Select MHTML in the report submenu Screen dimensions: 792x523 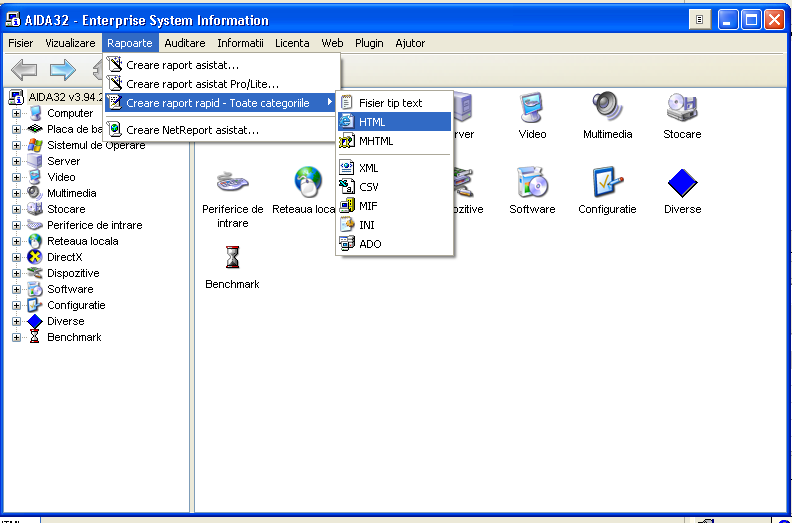394,141
